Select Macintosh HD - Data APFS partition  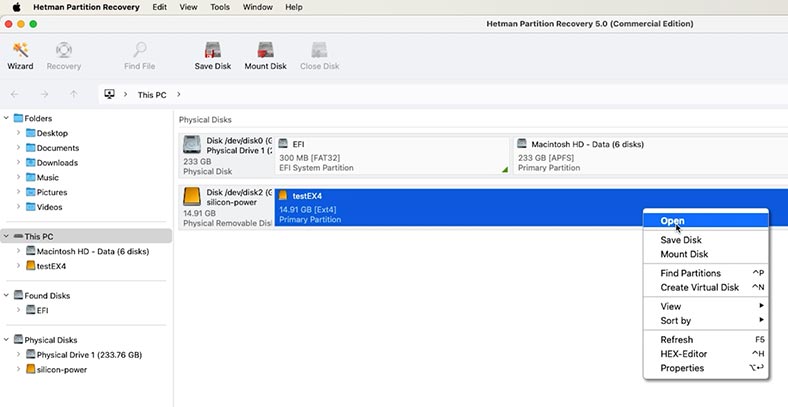click(x=651, y=155)
